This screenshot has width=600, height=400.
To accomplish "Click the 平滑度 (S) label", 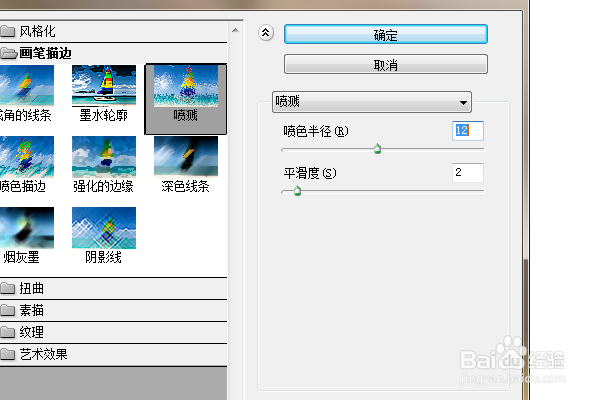I will click(x=310, y=173).
